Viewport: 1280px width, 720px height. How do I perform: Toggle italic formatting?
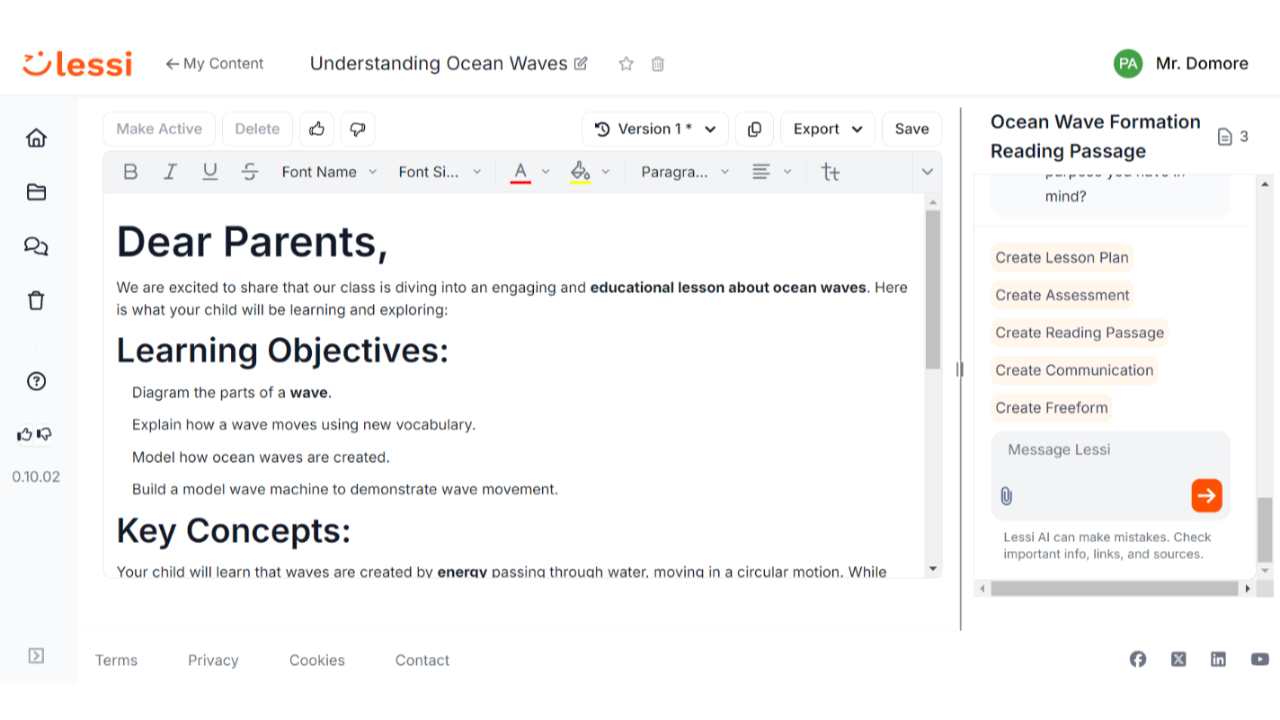pyautogui.click(x=170, y=172)
